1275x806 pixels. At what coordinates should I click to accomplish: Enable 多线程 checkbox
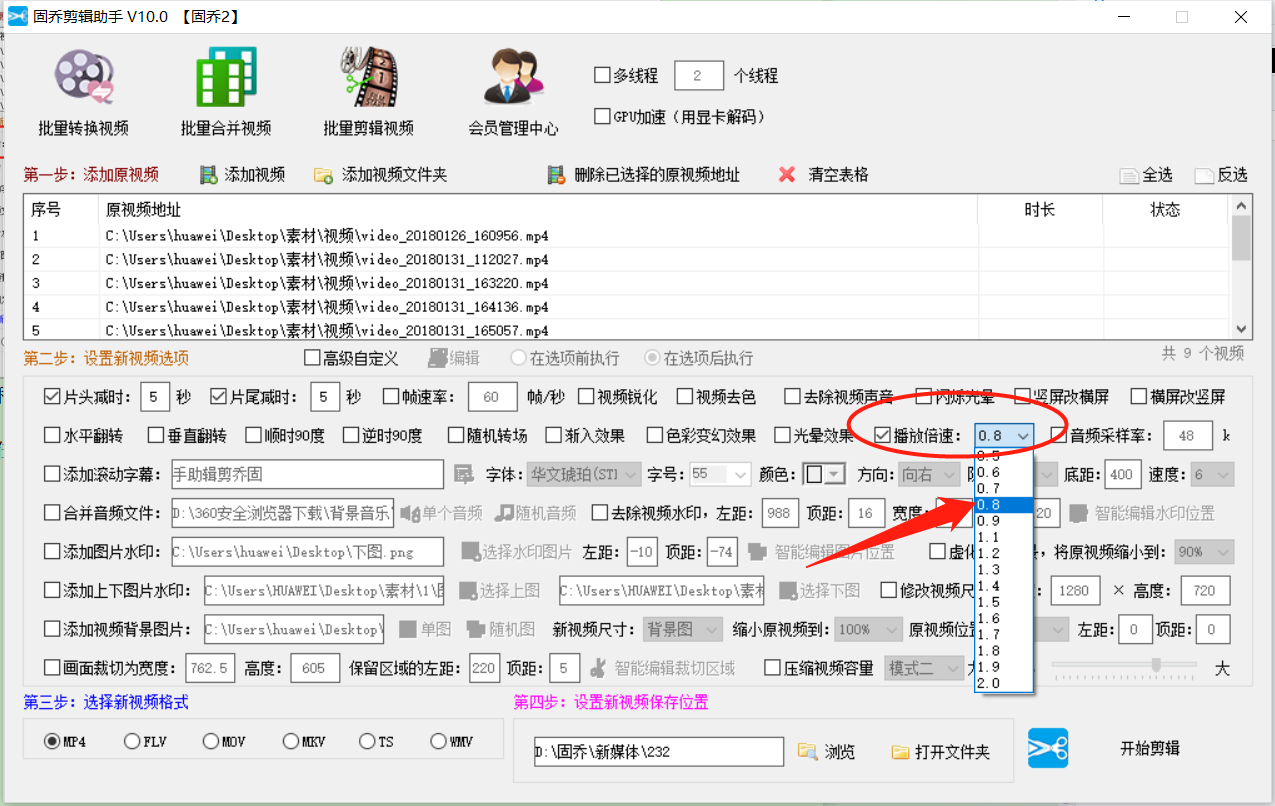click(602, 75)
